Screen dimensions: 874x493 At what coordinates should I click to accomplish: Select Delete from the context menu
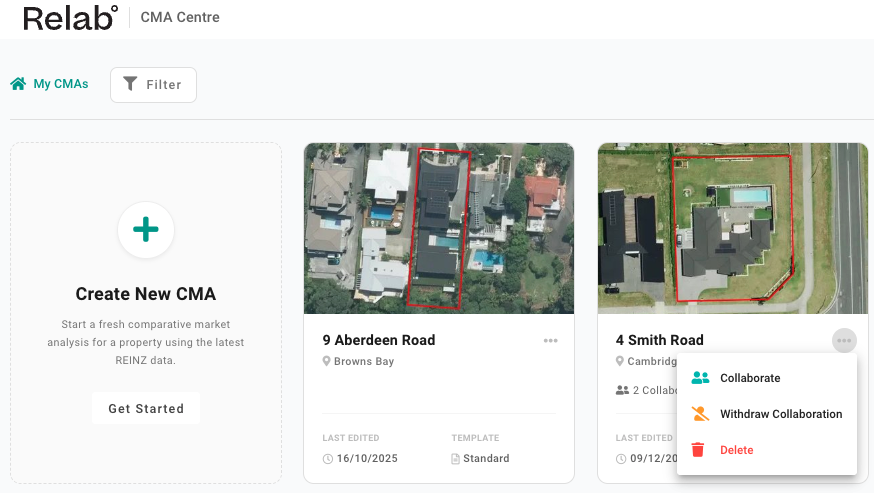coord(737,450)
